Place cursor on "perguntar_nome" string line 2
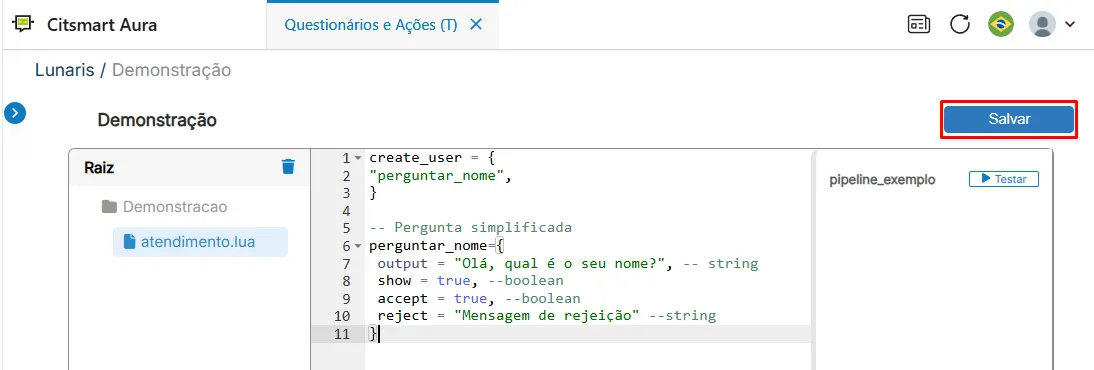This screenshot has width=1094, height=370. coord(436,176)
